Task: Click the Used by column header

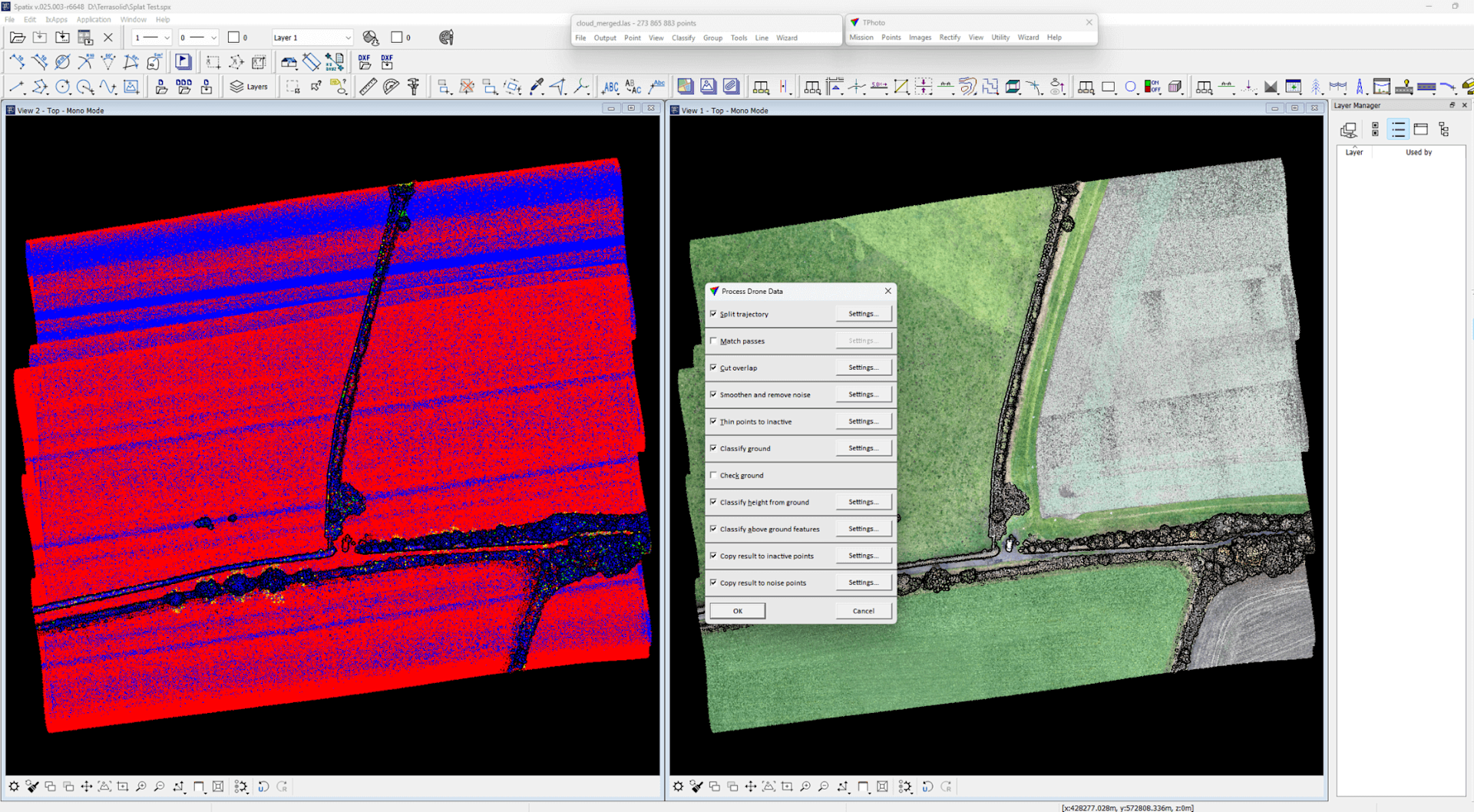Action: (1418, 152)
